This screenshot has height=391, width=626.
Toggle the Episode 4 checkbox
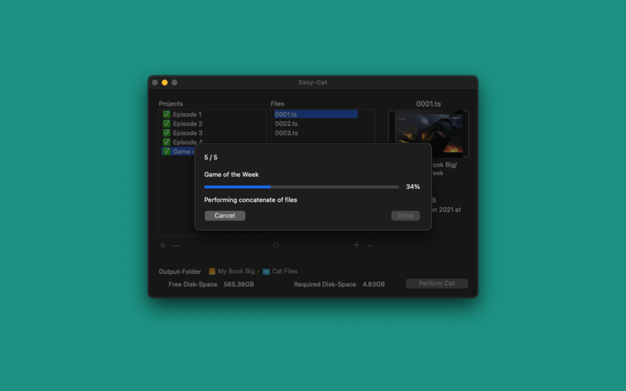click(166, 142)
